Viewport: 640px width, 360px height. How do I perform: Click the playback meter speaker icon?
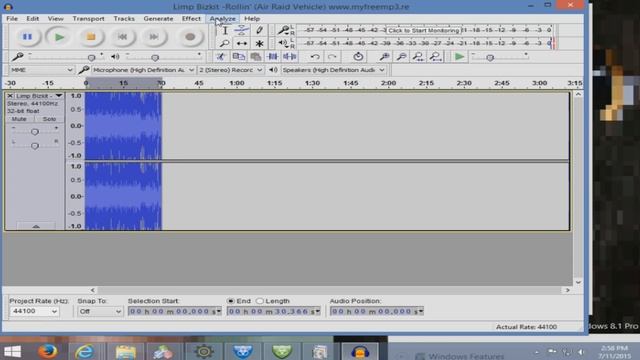283,43
